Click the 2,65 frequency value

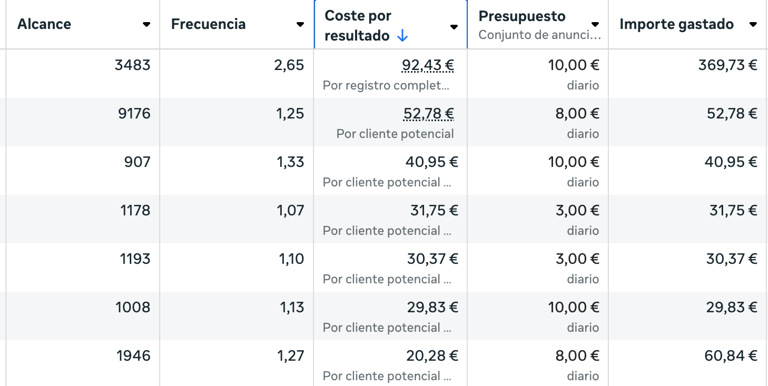tap(289, 65)
